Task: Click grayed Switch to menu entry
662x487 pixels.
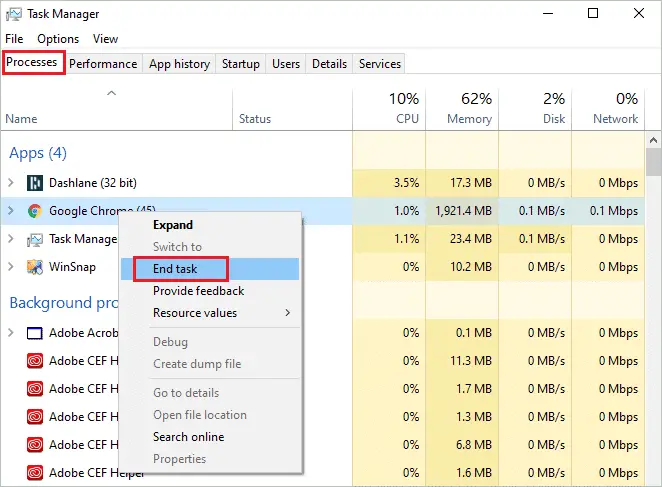Action: coord(210,247)
